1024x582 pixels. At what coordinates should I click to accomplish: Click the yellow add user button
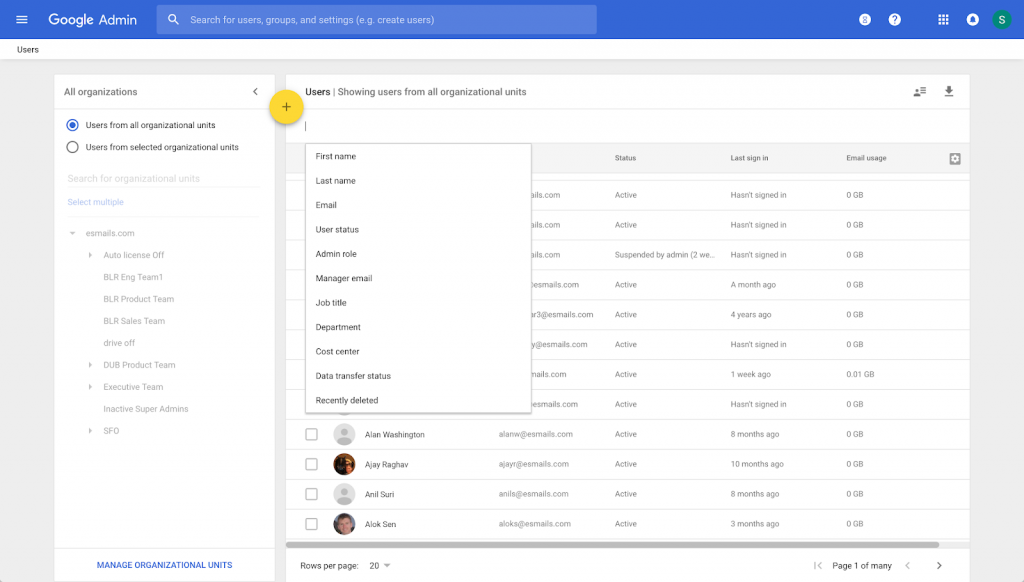click(x=286, y=107)
